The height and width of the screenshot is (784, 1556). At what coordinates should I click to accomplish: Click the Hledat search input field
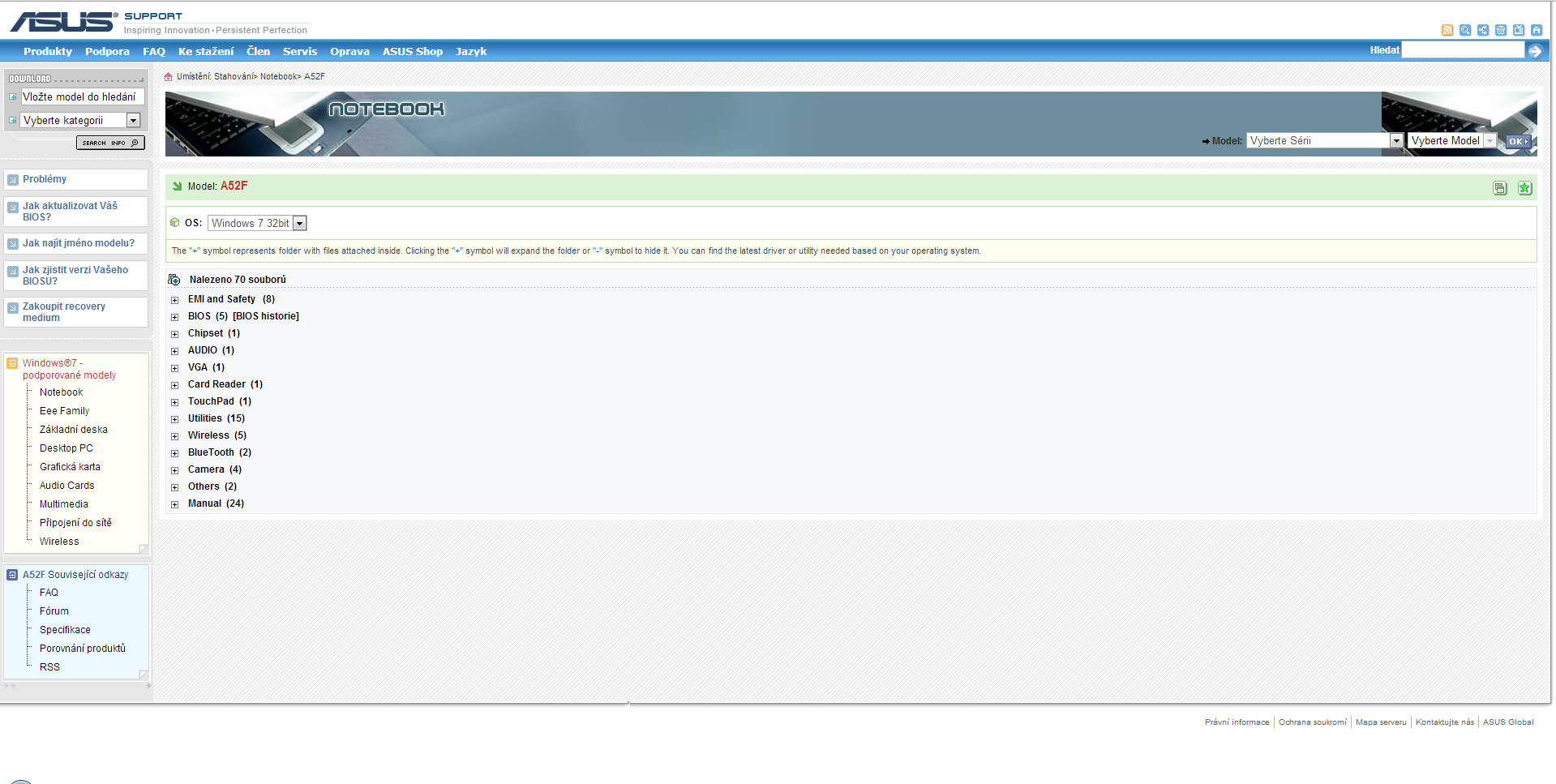tap(1463, 50)
